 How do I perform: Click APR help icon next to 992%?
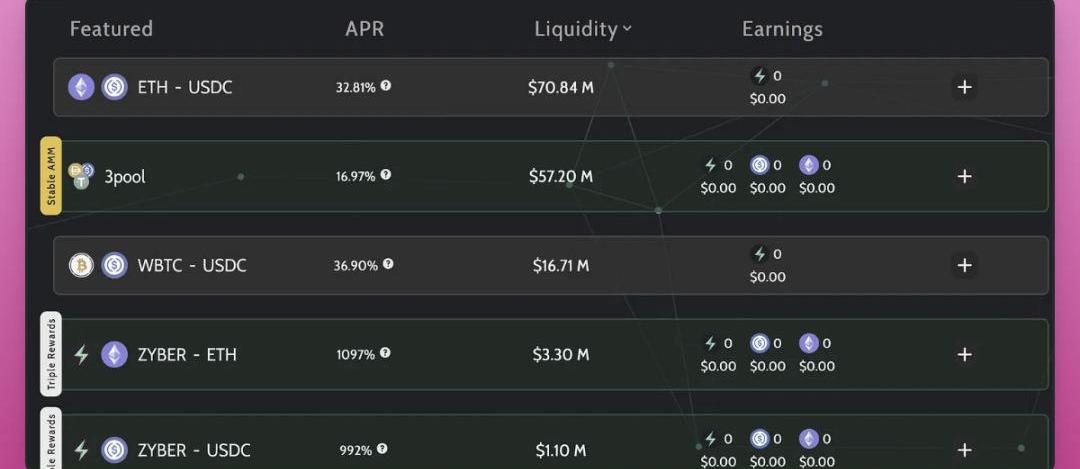383,449
